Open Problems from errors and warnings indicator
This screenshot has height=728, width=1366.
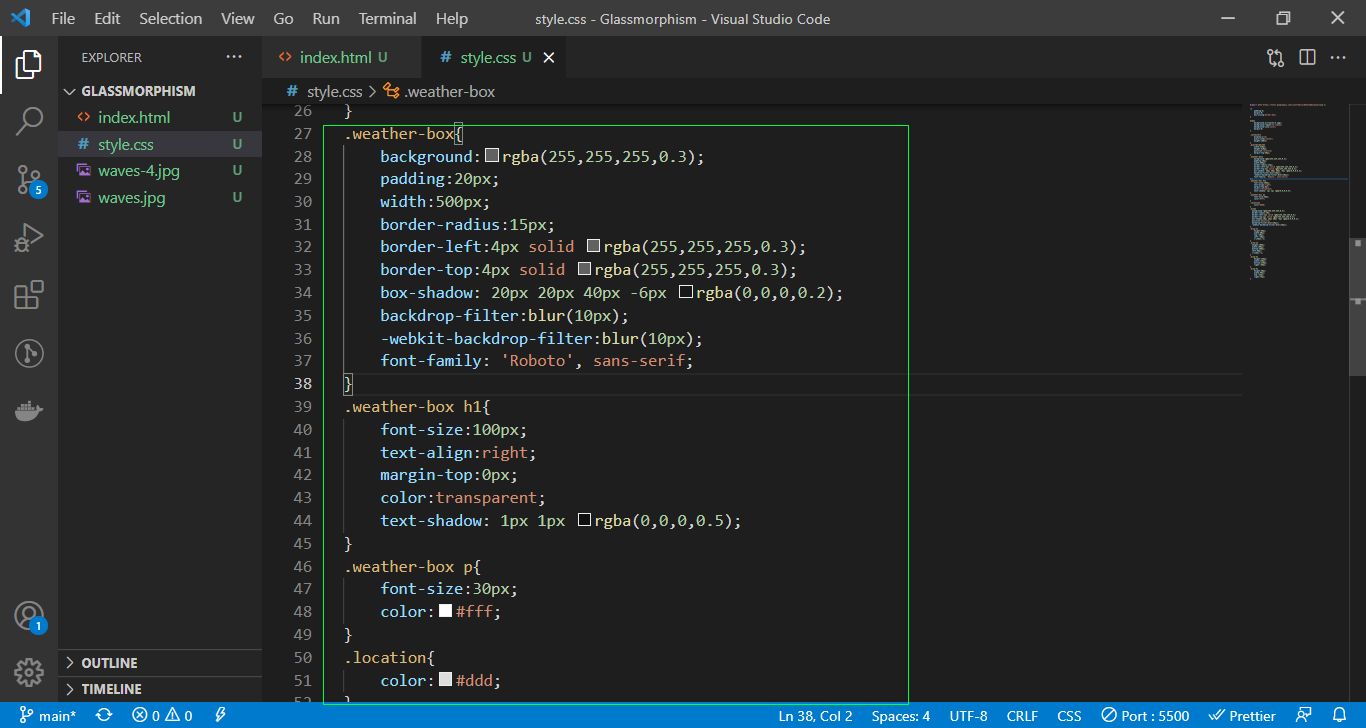click(163, 715)
